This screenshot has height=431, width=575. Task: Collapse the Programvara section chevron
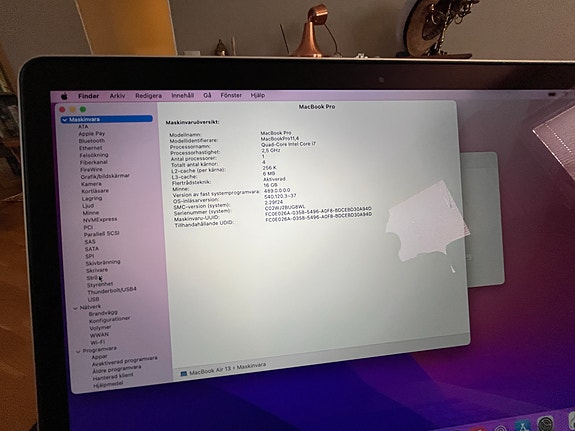[78, 351]
